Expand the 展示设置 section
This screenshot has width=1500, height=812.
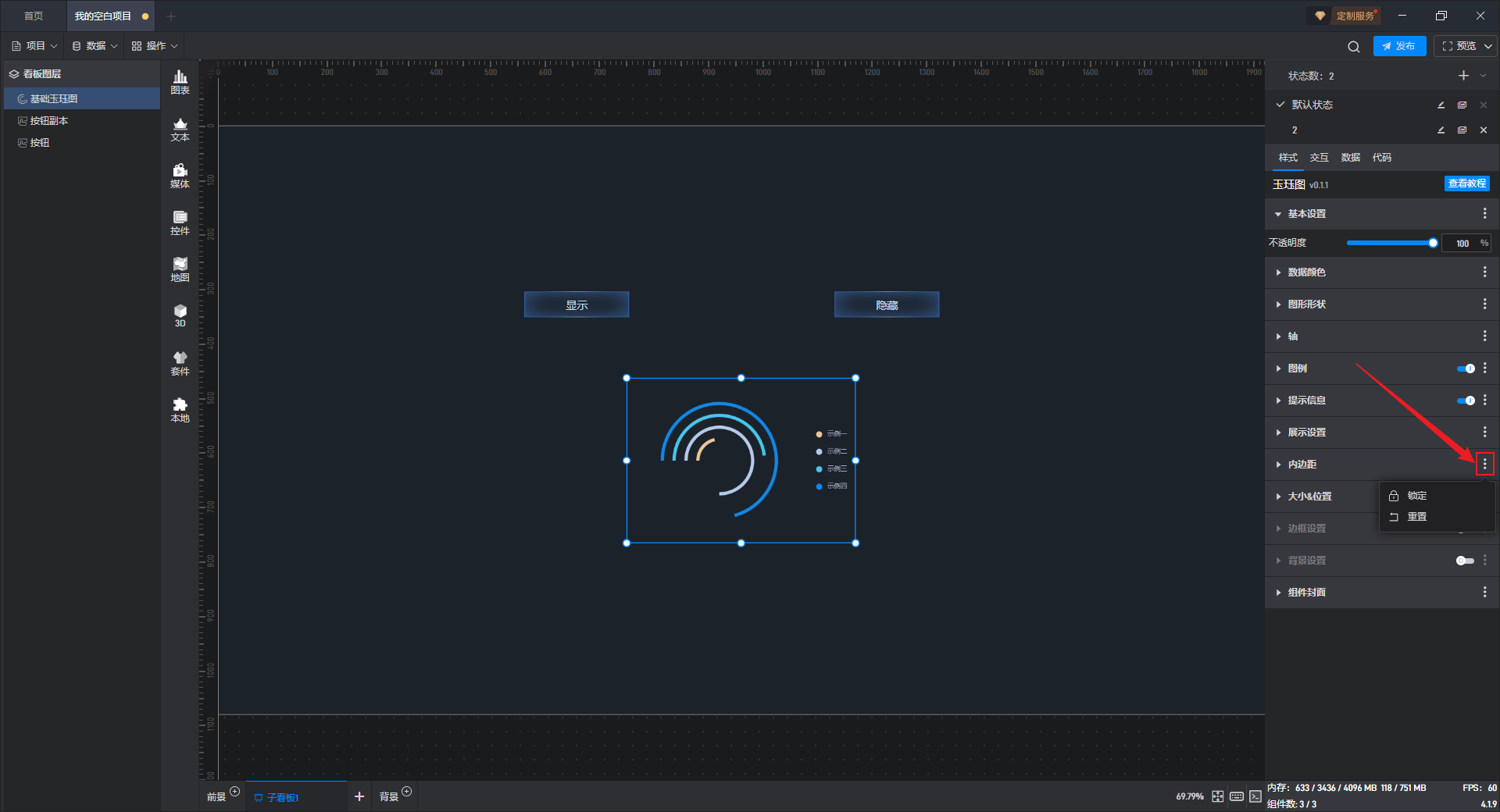1278,433
